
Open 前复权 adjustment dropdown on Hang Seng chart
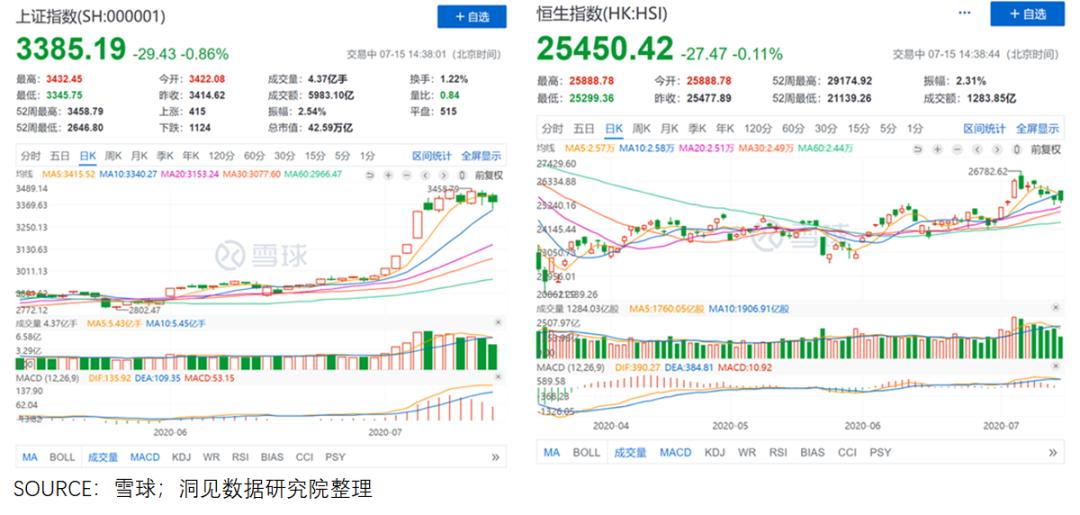point(1046,149)
